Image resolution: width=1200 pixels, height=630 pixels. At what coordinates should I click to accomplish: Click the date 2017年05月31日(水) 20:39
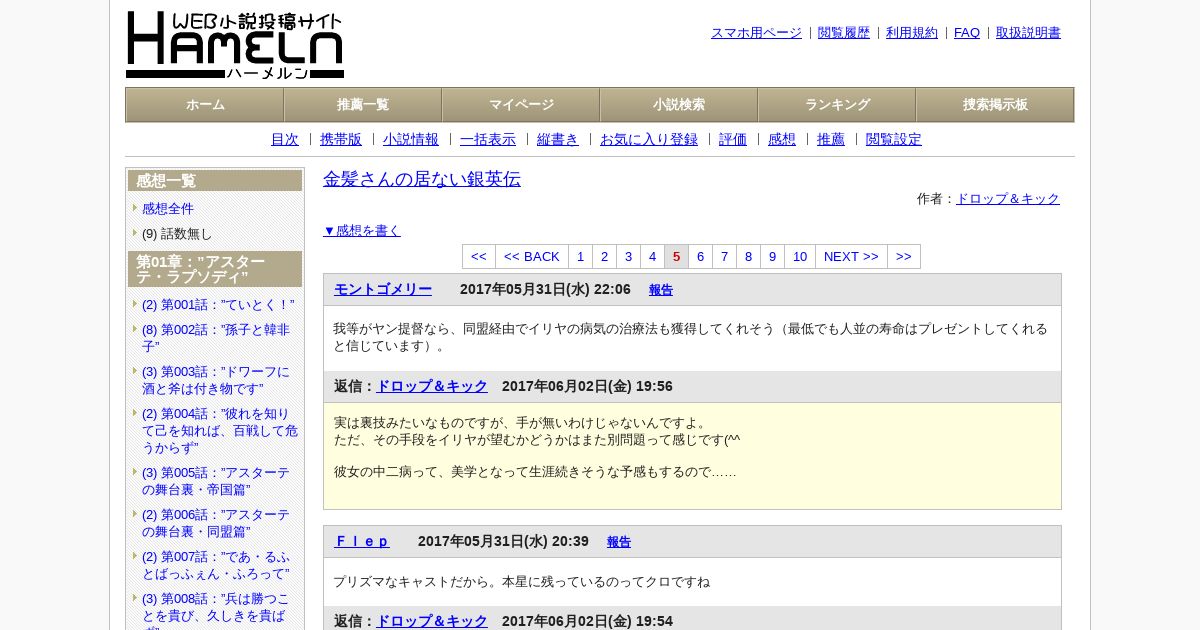pos(503,541)
